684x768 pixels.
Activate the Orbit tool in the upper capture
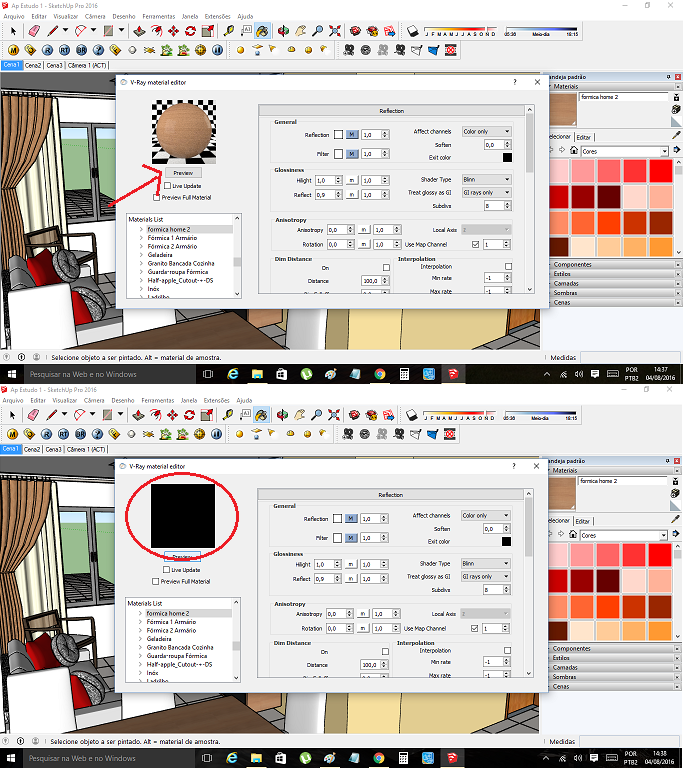(x=283, y=31)
